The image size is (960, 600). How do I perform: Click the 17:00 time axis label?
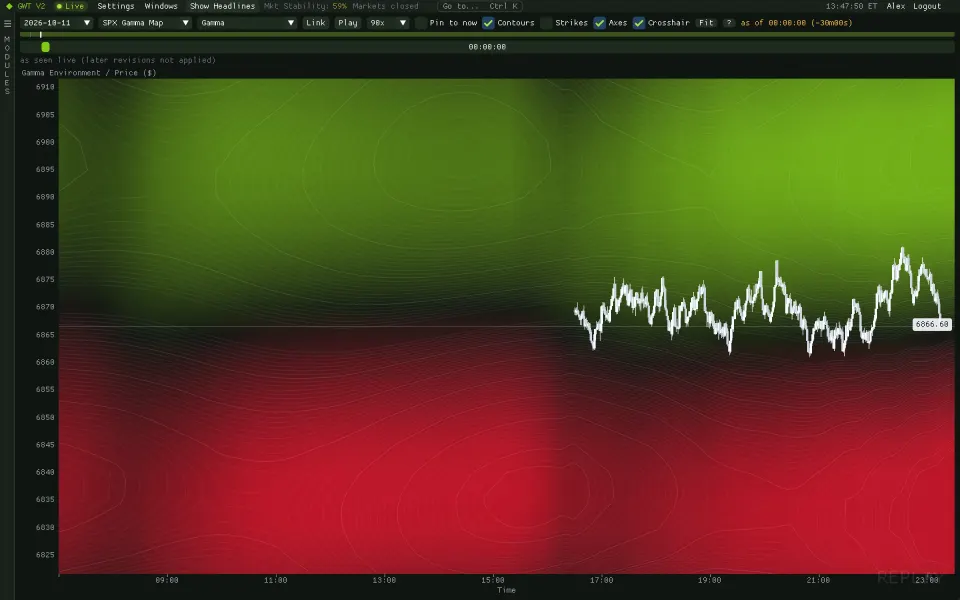click(x=601, y=580)
